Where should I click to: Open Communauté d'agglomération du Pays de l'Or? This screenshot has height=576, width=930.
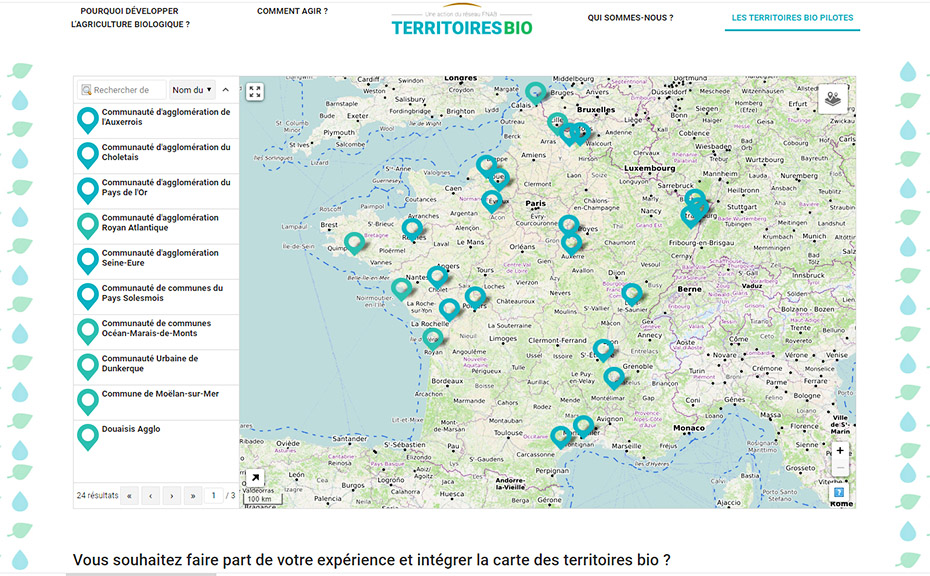pos(156,191)
